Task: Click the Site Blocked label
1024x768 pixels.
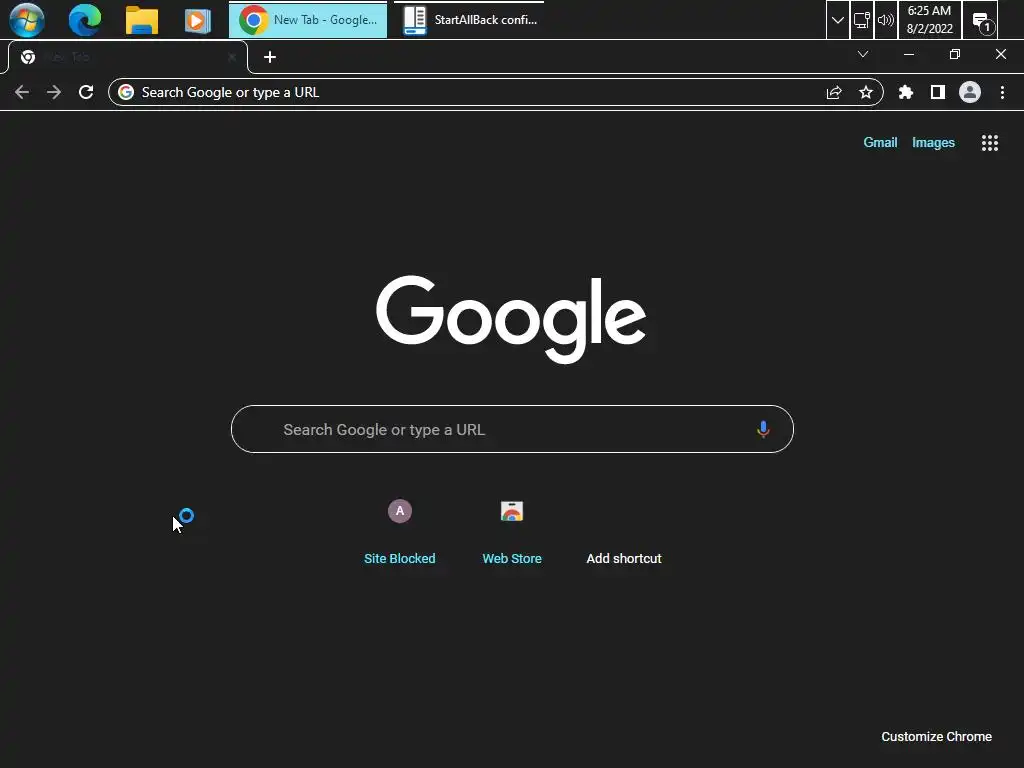Action: (400, 558)
